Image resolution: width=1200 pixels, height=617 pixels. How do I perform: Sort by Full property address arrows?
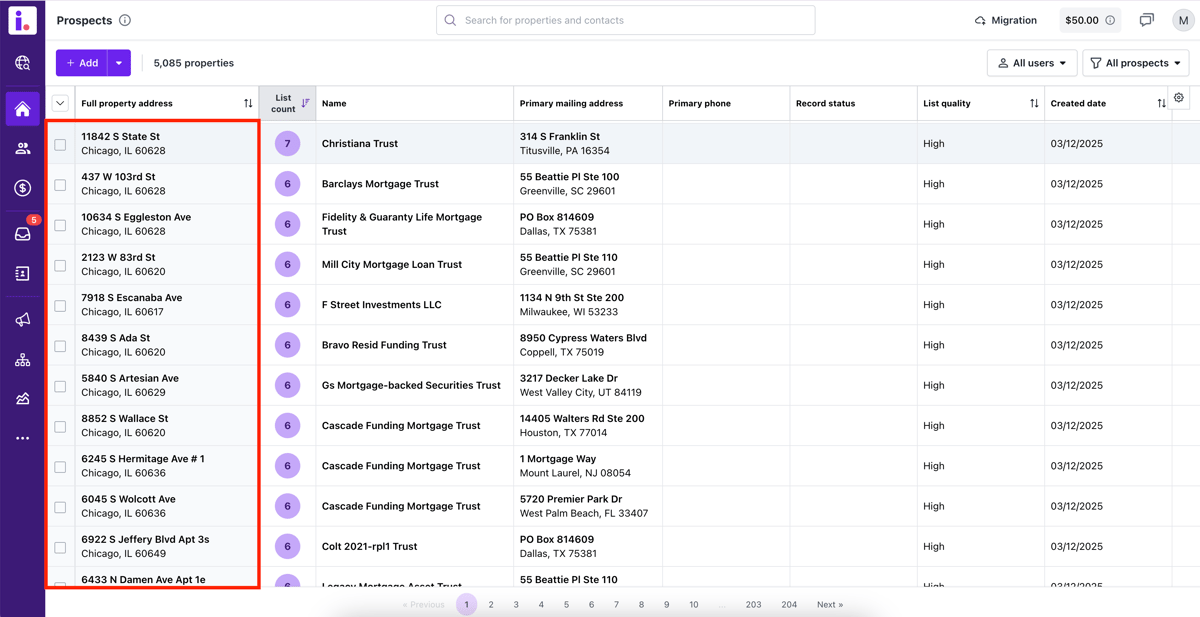pyautogui.click(x=248, y=103)
